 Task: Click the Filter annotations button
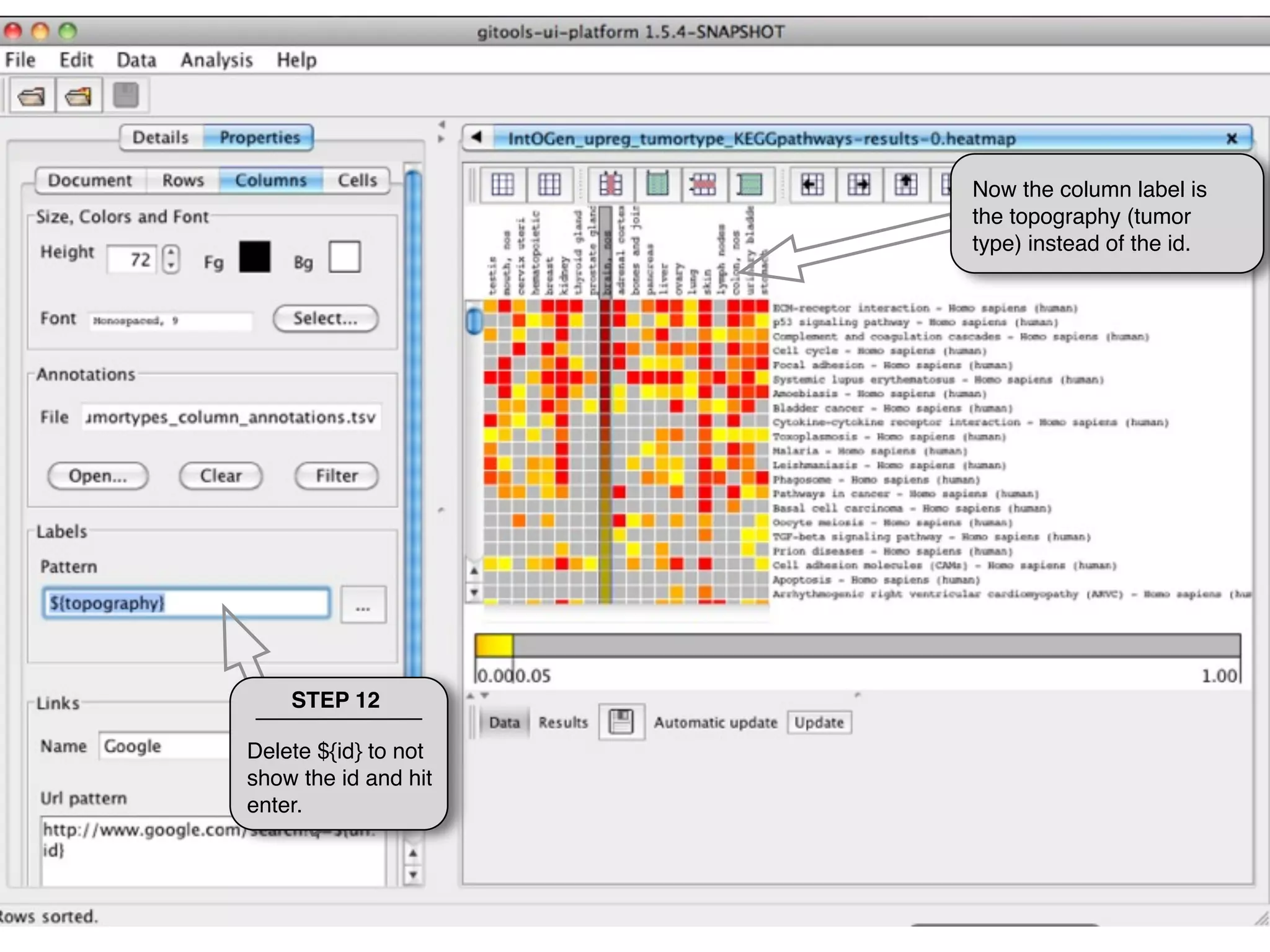(337, 476)
